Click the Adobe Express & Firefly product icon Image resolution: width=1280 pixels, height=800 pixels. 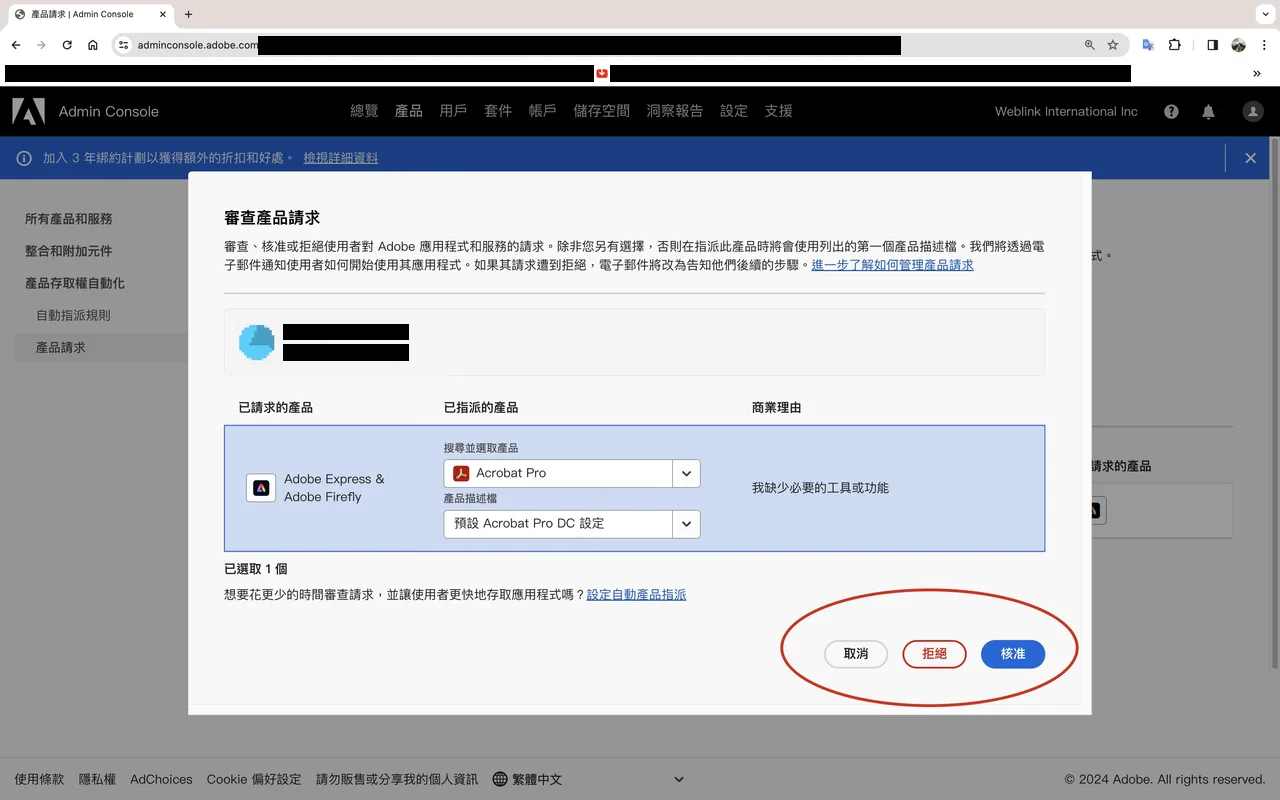261,488
